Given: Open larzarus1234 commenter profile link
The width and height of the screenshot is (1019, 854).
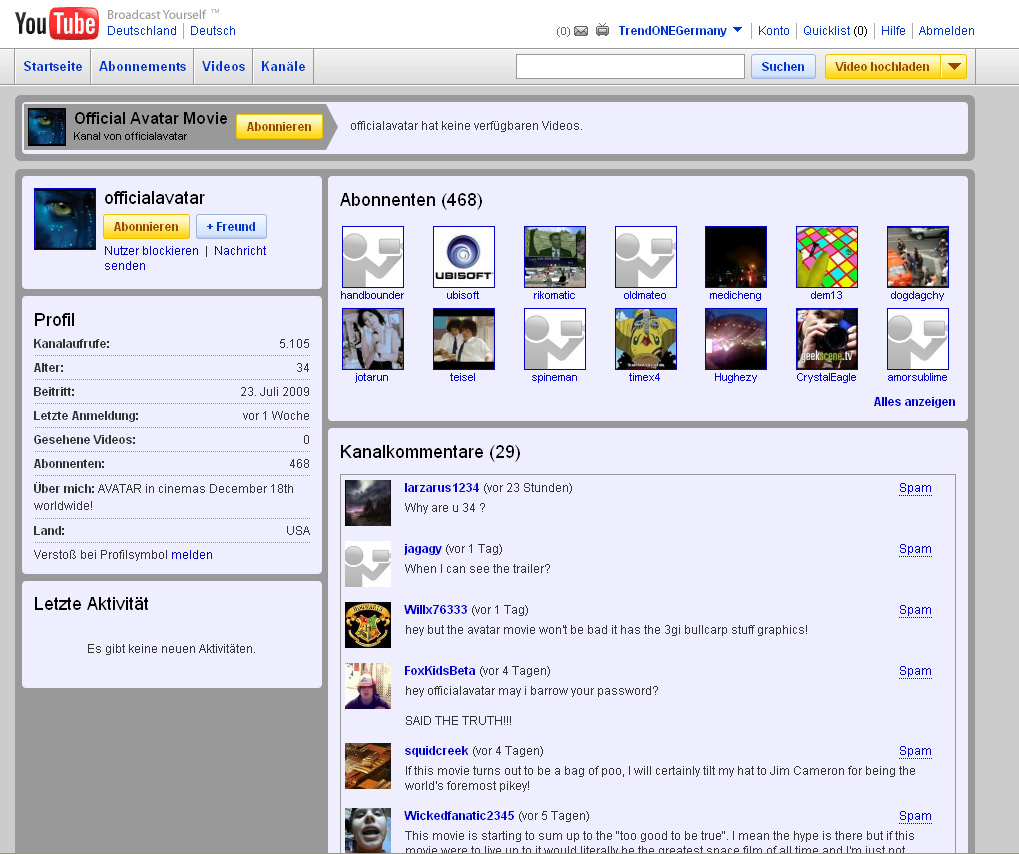Looking at the screenshot, I should [x=441, y=487].
